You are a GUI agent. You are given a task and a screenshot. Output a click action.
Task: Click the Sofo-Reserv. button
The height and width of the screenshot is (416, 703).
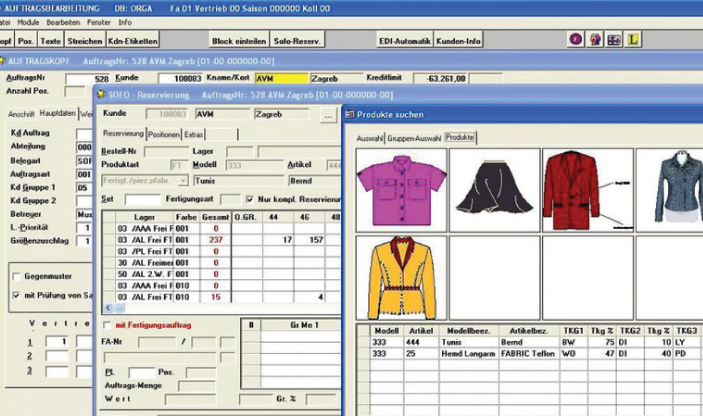tap(297, 41)
